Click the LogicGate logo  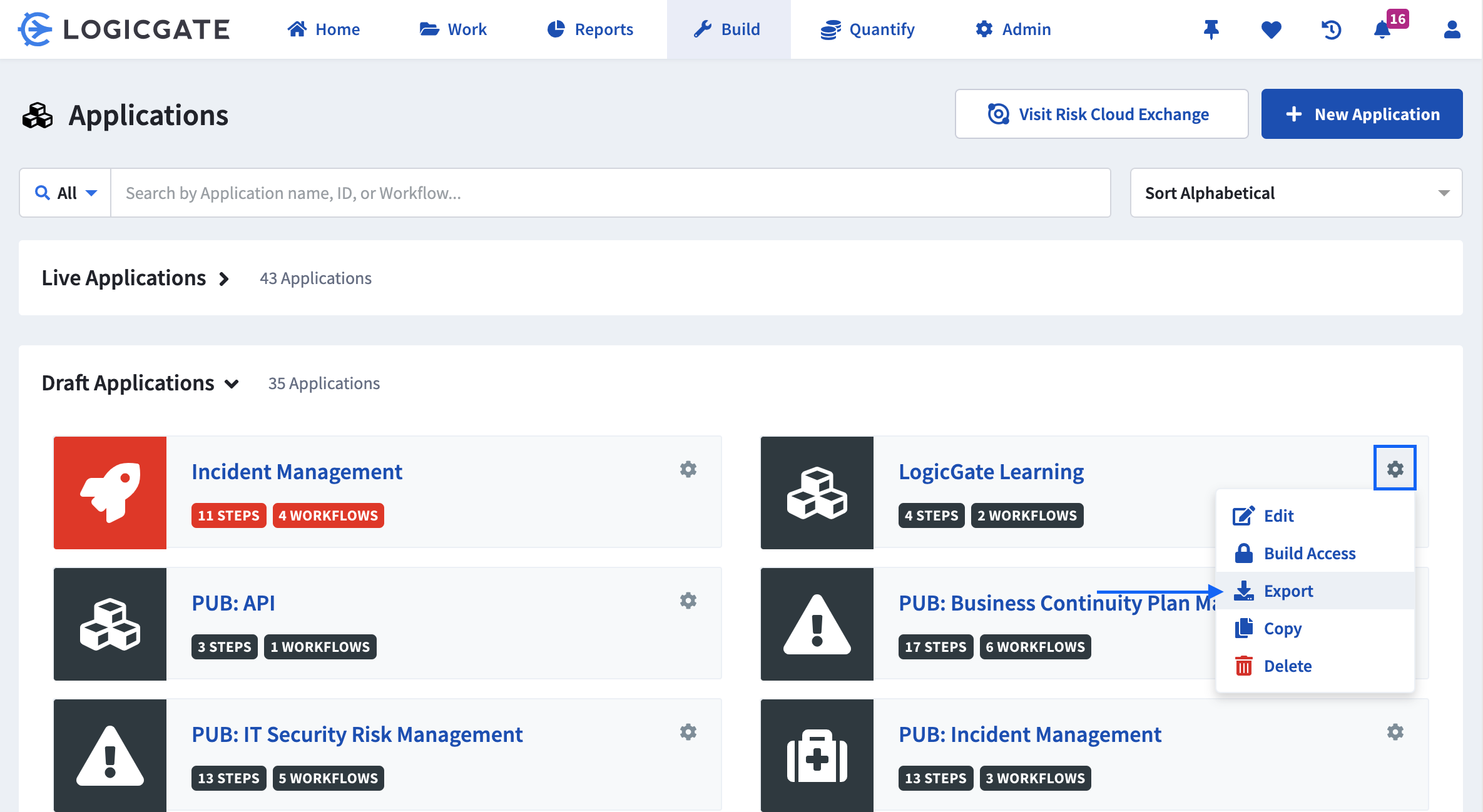click(x=124, y=29)
